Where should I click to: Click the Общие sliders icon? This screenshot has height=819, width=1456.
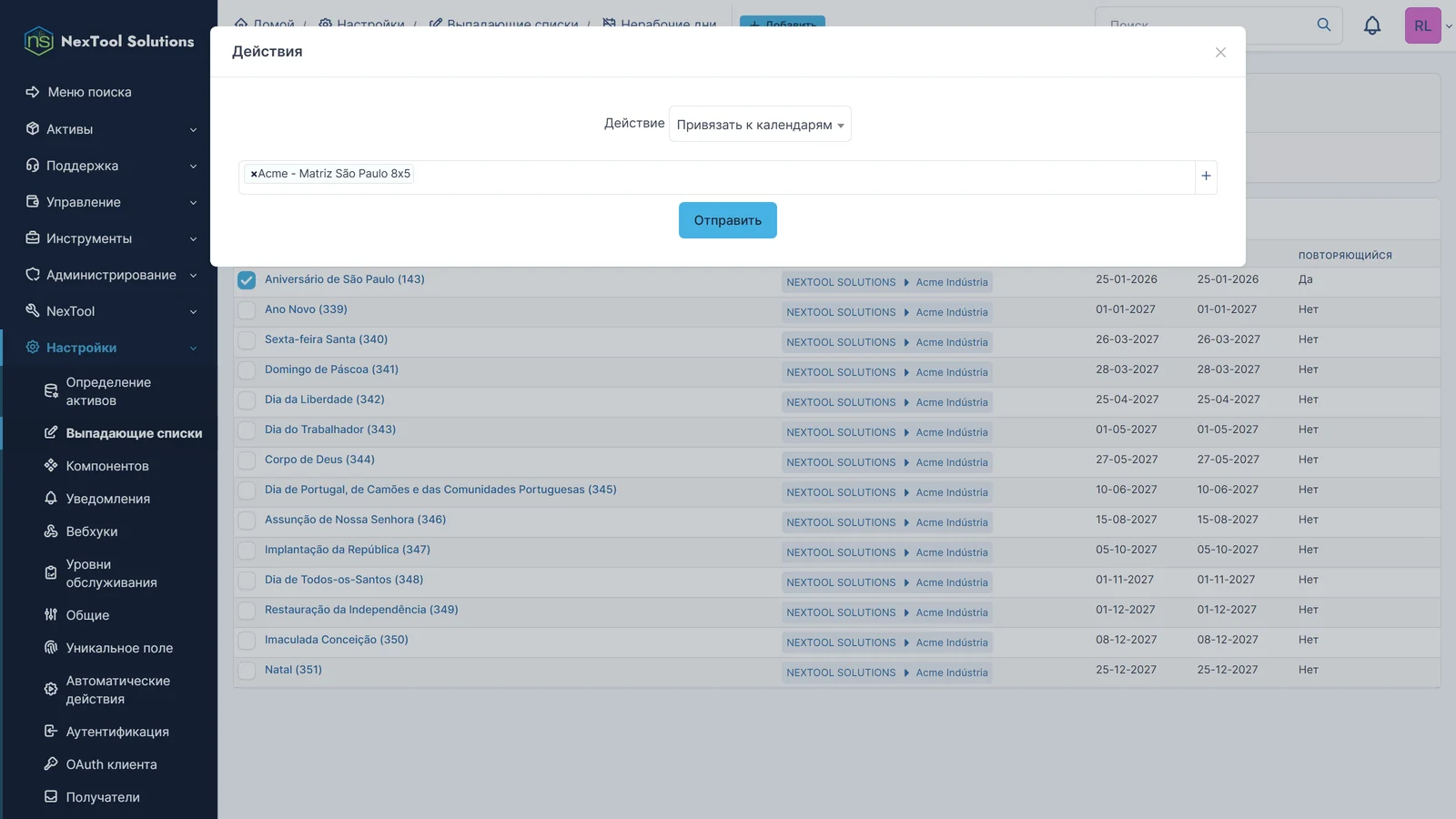[51, 615]
